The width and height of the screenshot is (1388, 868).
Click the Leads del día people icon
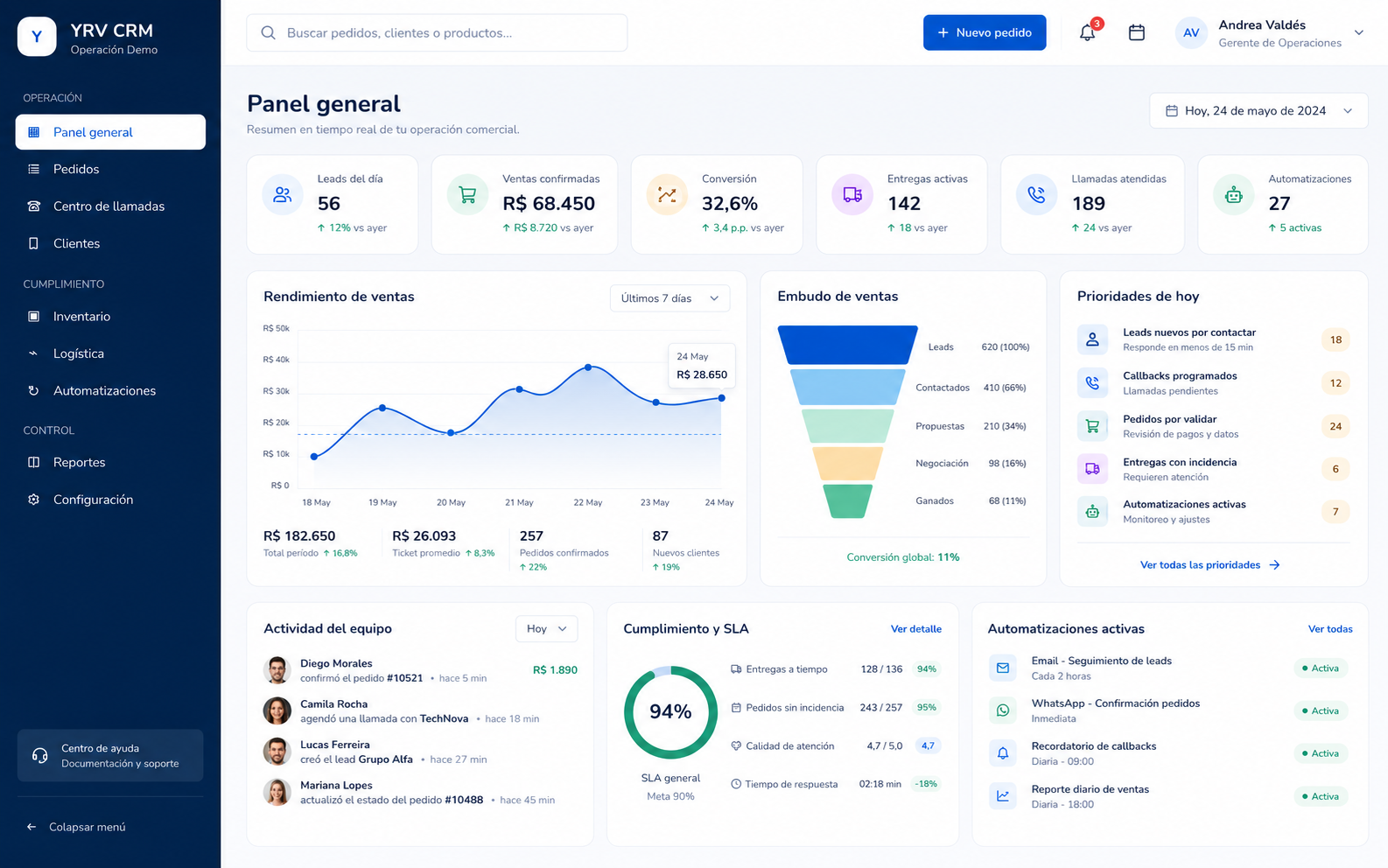pyautogui.click(x=283, y=195)
